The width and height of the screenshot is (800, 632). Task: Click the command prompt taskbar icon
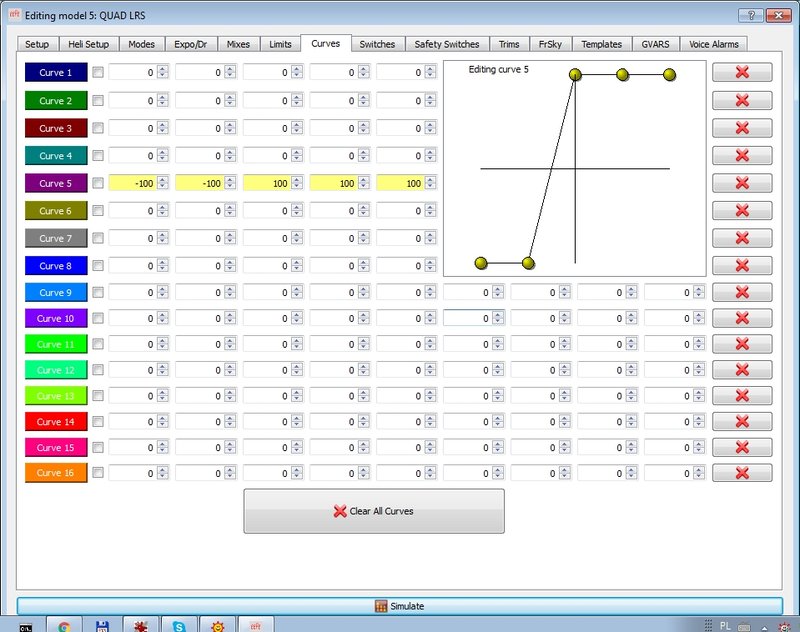coord(26,627)
